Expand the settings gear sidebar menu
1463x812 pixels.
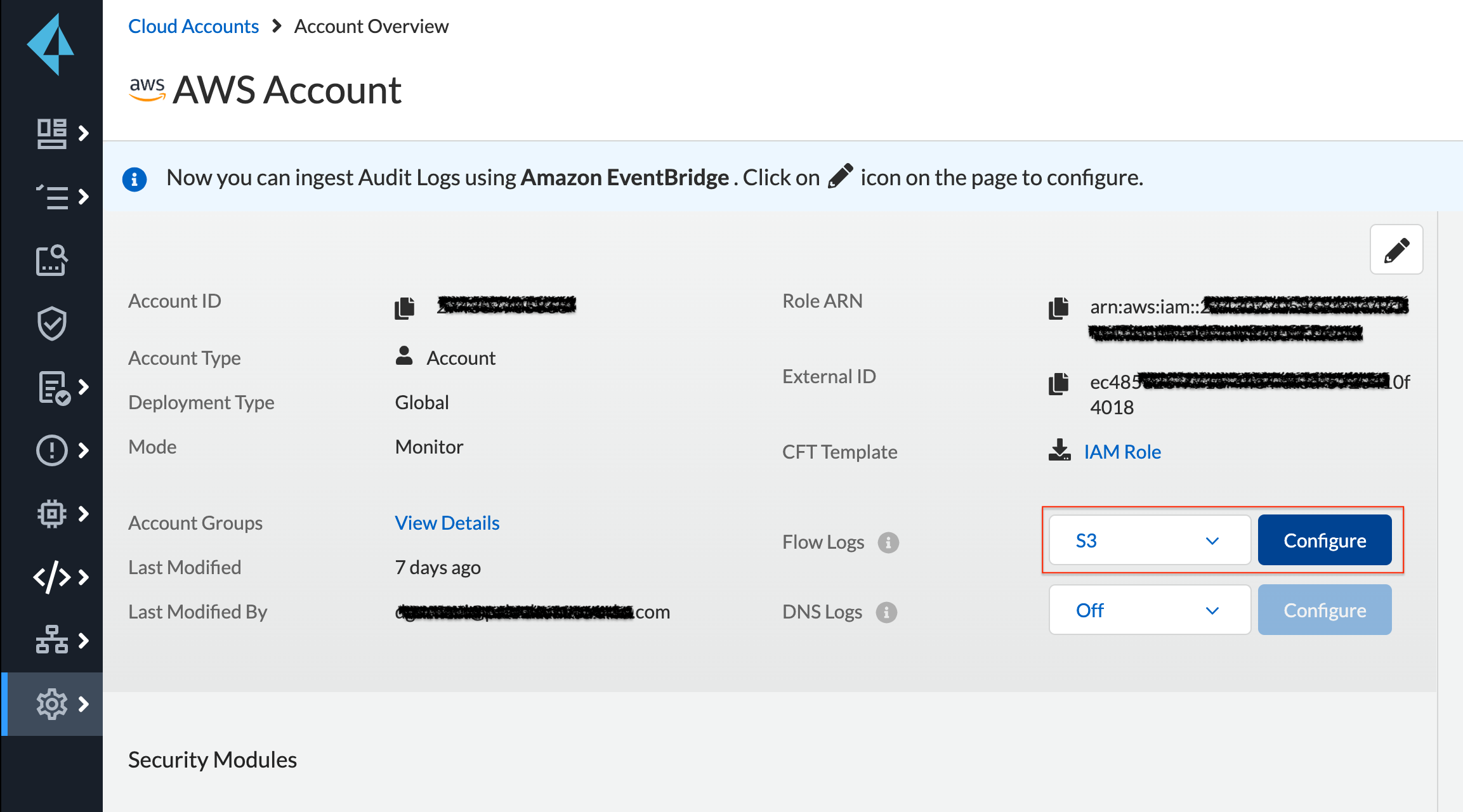click(x=61, y=704)
